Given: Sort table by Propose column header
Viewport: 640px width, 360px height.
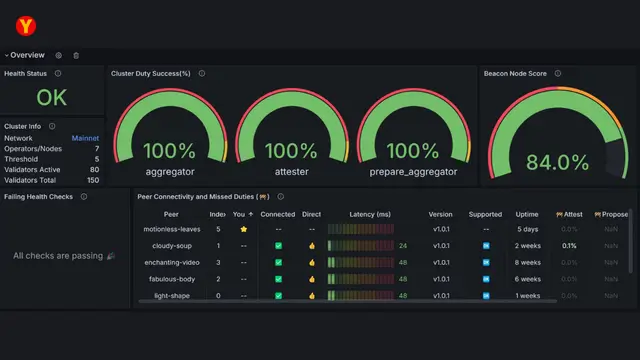Looking at the screenshot, I should tap(611, 214).
